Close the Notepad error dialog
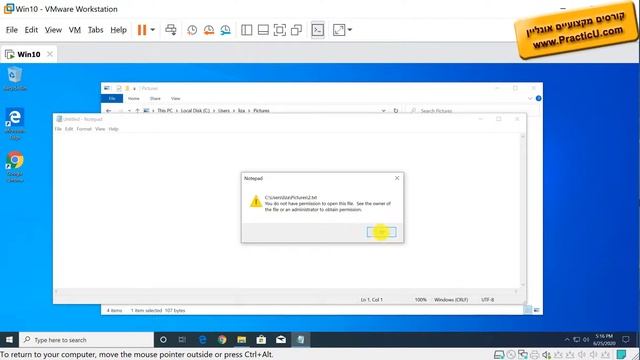 [x=397, y=178]
